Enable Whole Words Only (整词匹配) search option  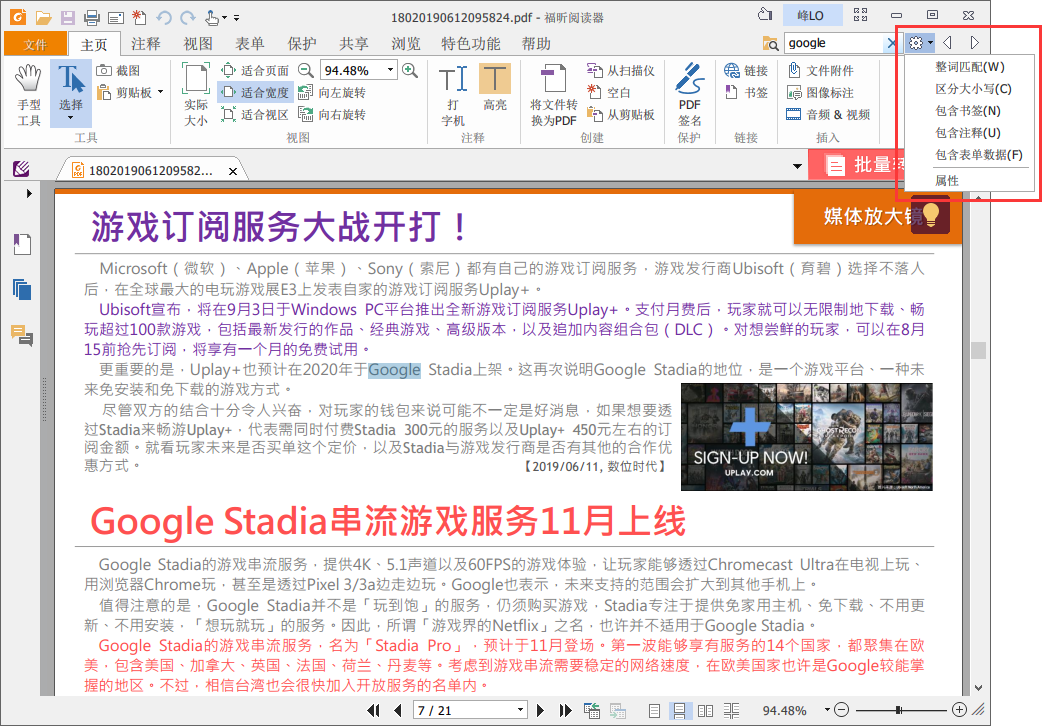pyautogui.click(x=969, y=67)
